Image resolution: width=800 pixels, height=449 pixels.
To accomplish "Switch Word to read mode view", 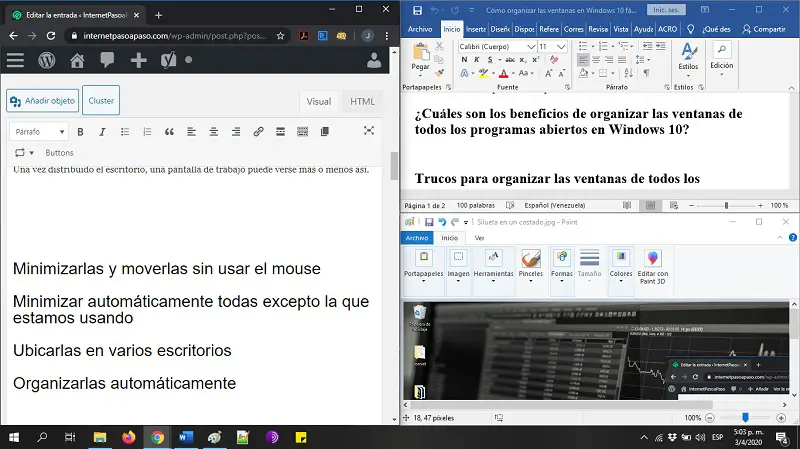I will click(x=627, y=205).
